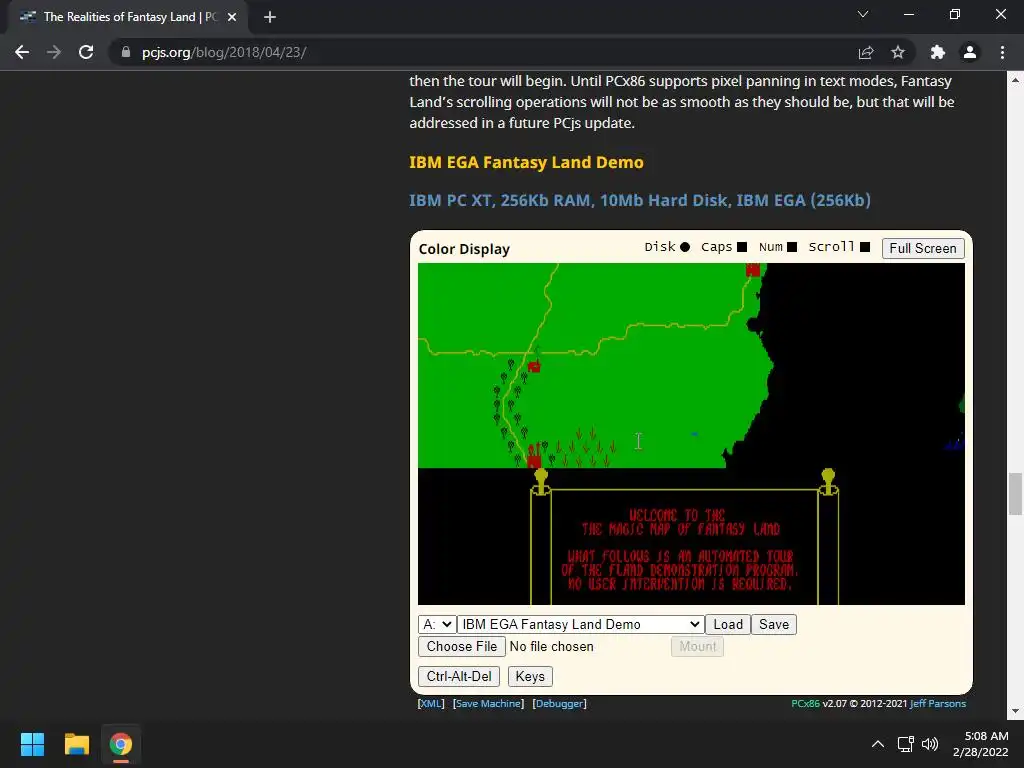1024x768 pixels.
Task: Open a new browser tab
Action: pyautogui.click(x=270, y=17)
